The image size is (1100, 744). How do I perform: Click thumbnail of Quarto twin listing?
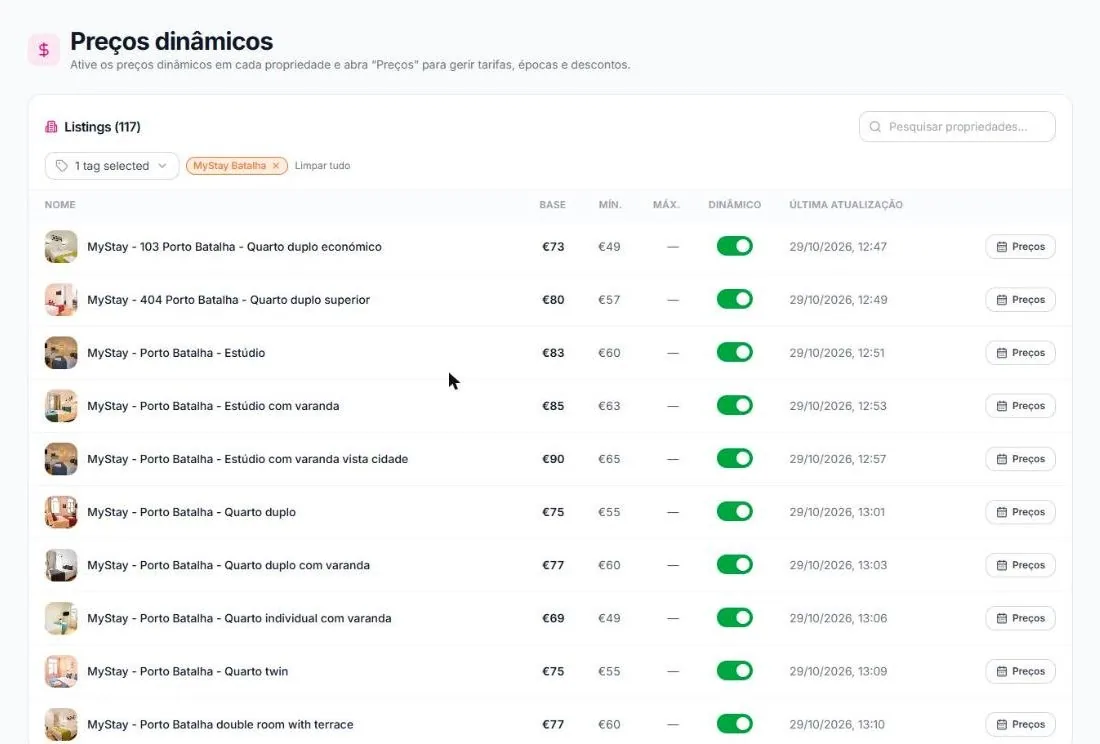click(x=61, y=671)
